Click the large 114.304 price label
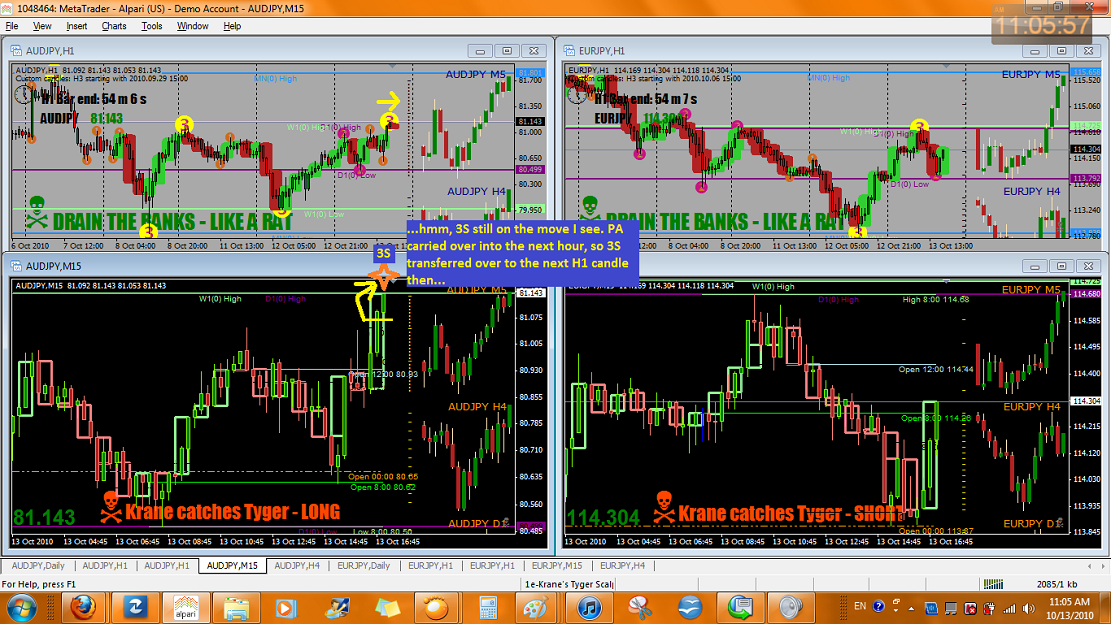This screenshot has width=1111, height=624. pyautogui.click(x=603, y=518)
